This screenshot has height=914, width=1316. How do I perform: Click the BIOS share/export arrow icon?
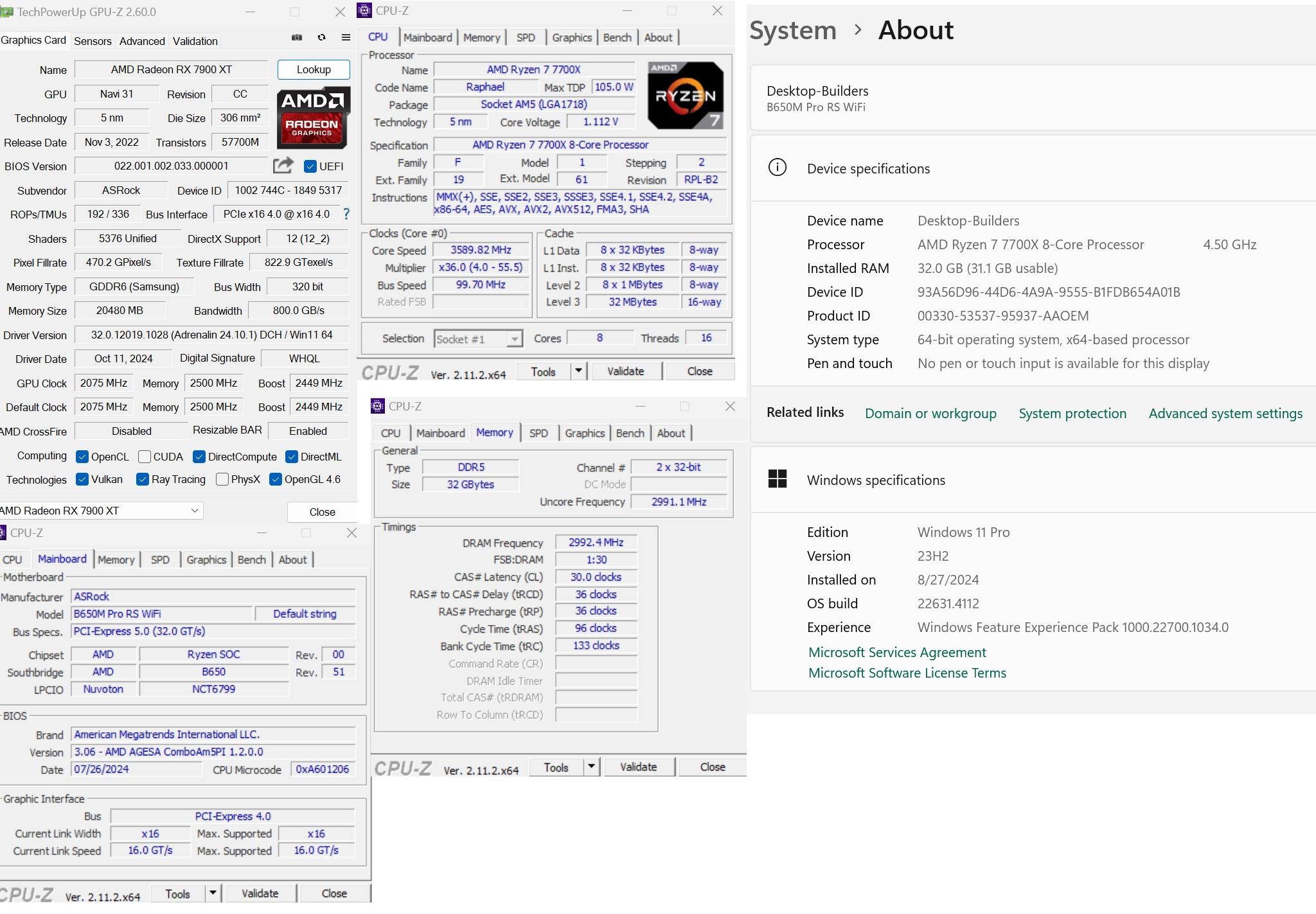[x=283, y=166]
